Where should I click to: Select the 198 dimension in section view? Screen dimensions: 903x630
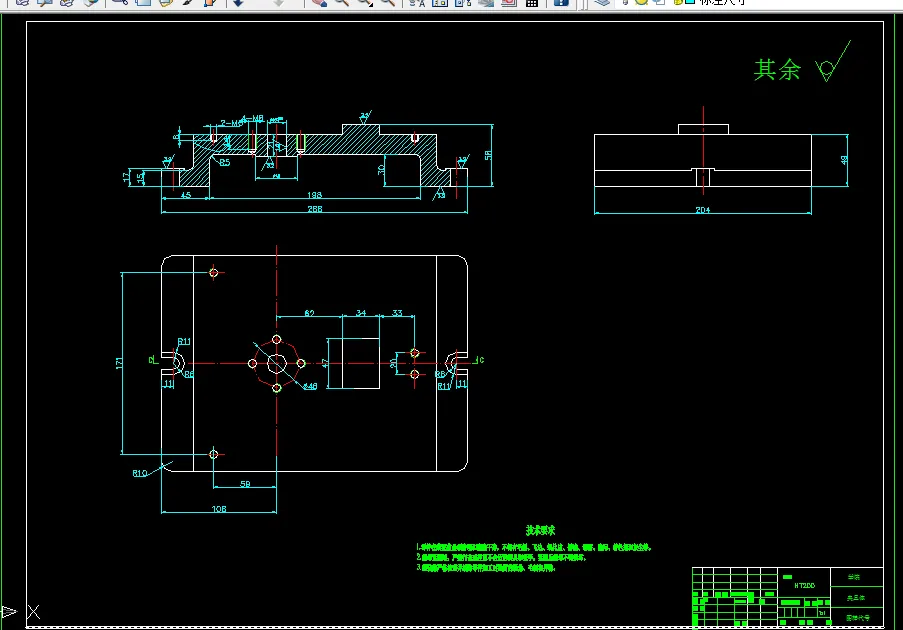click(x=314, y=195)
